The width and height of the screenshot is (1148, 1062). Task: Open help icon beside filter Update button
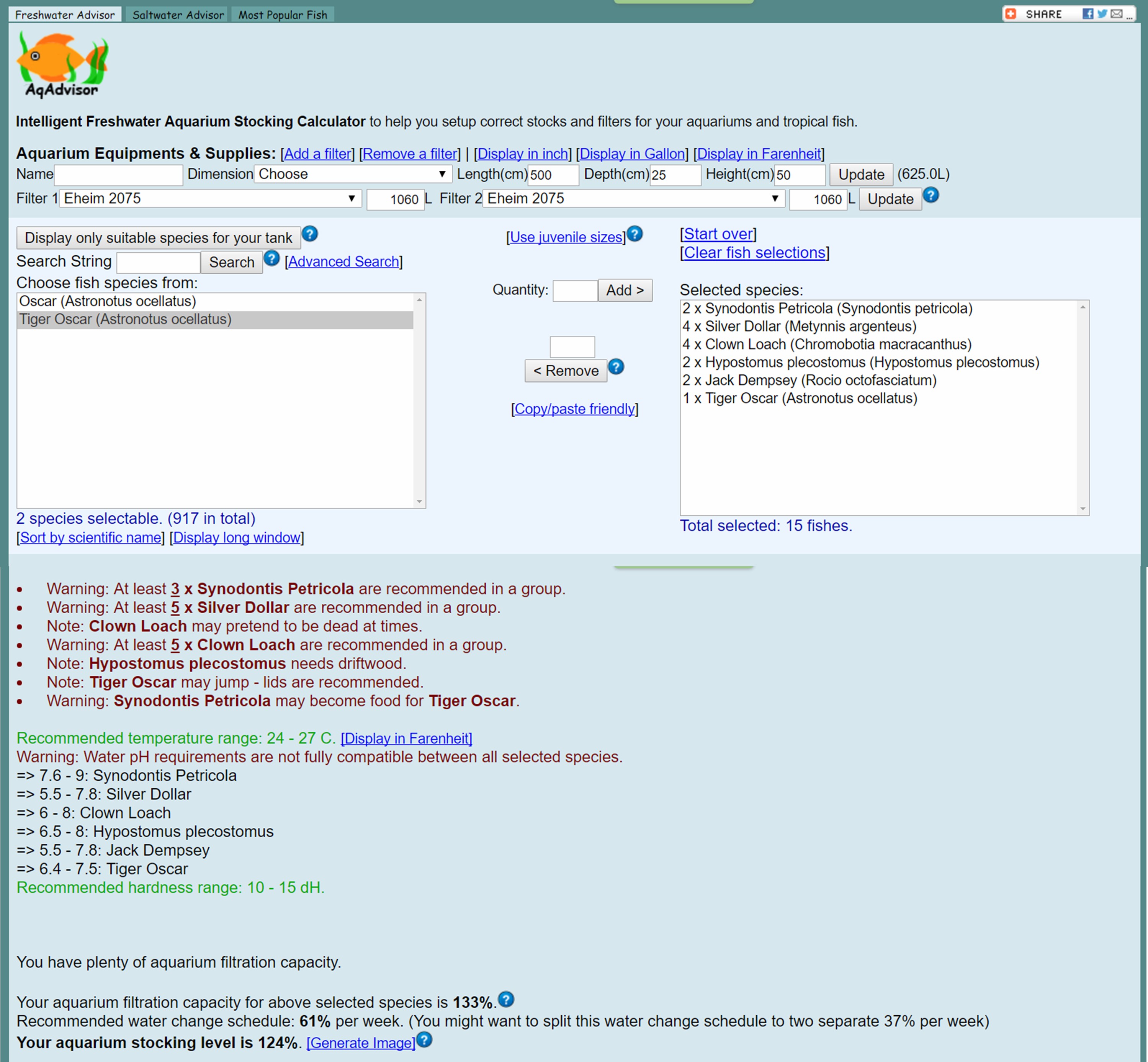[x=931, y=195]
